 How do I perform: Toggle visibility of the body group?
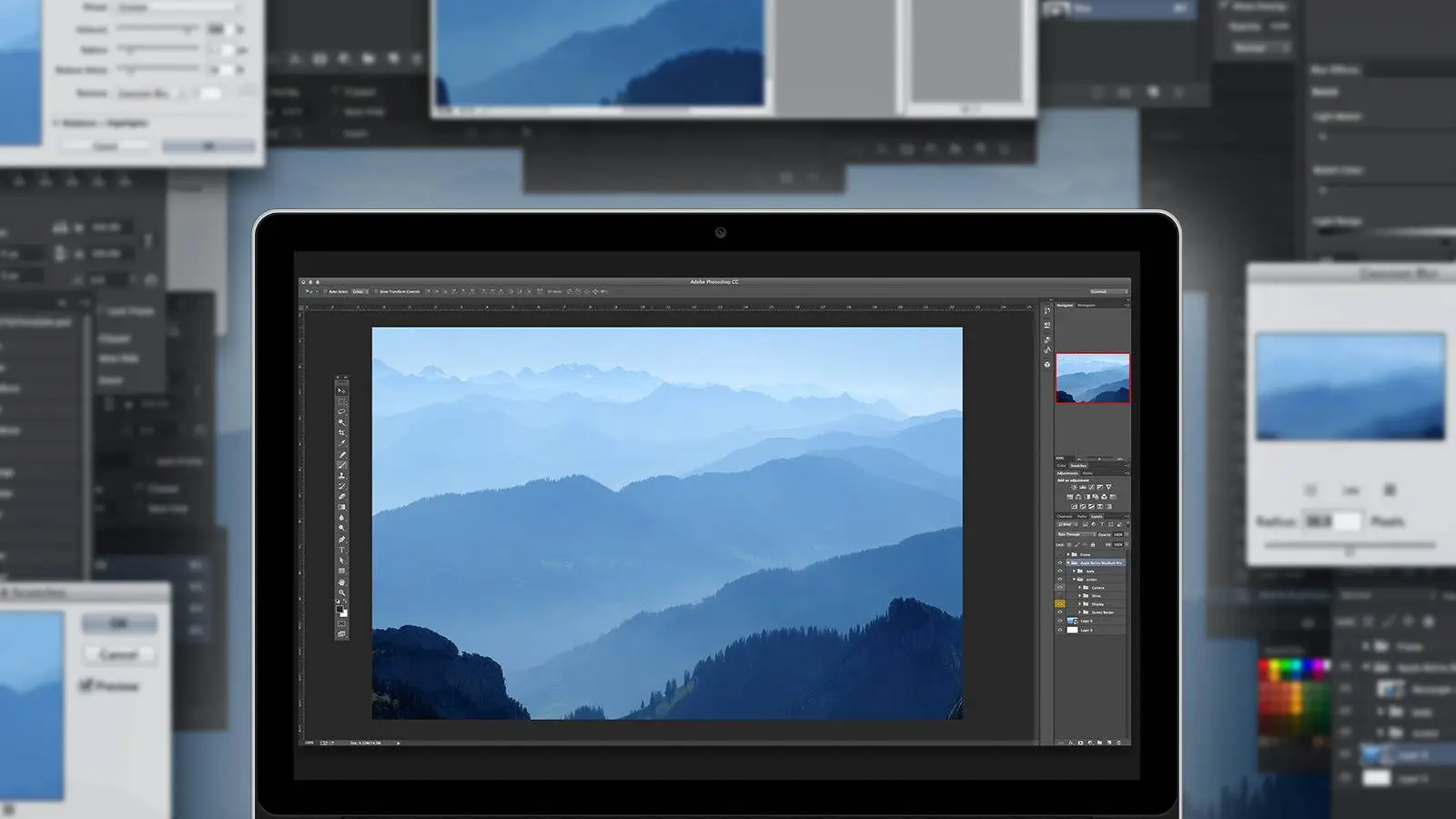[x=1059, y=571]
